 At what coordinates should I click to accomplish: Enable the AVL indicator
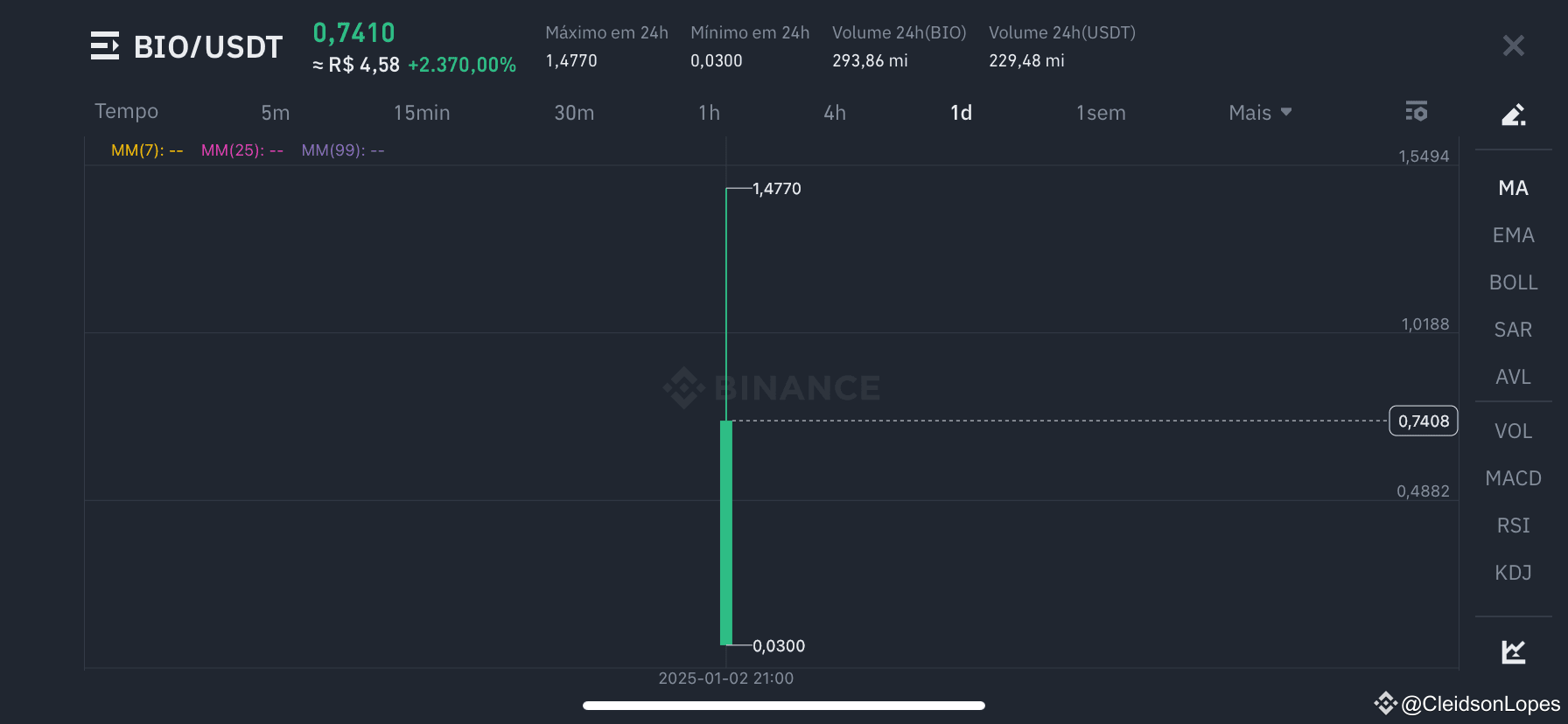pos(1513,377)
